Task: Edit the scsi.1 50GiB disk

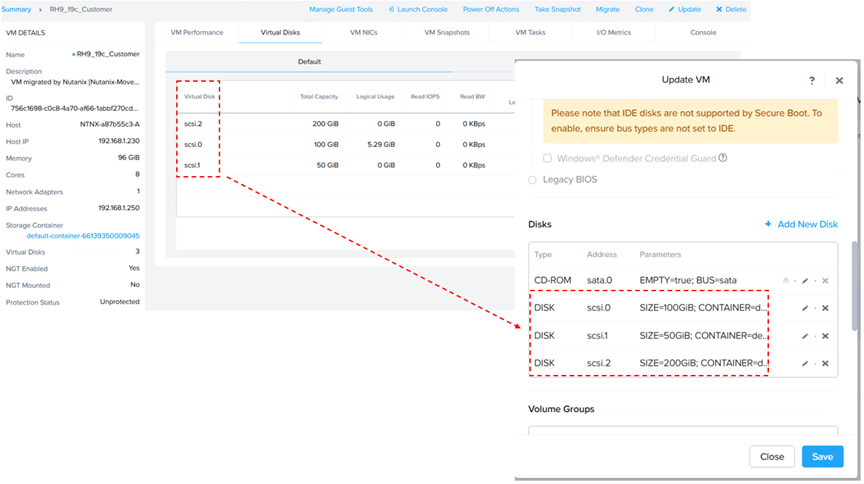Action: 805,336
